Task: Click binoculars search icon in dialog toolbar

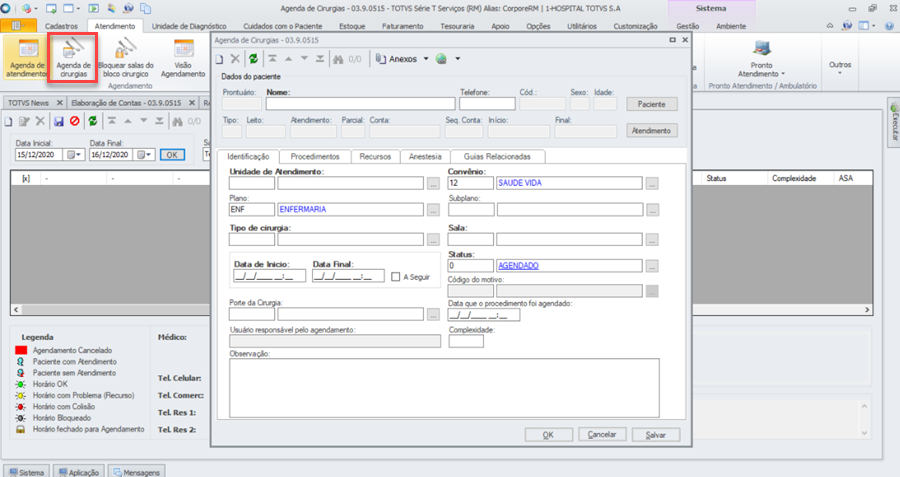Action: click(x=338, y=59)
